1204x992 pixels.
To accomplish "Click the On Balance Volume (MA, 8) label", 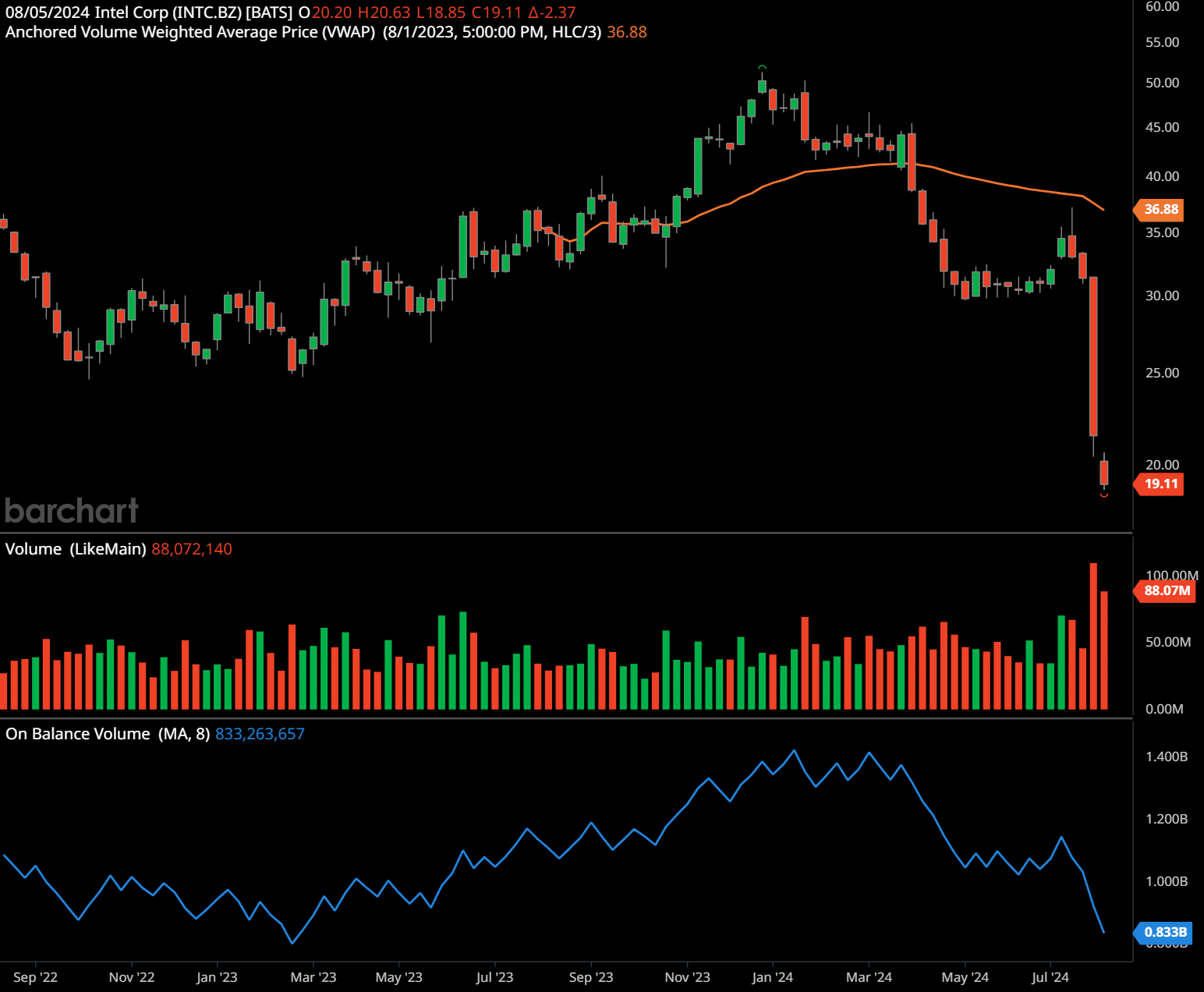I will click(x=108, y=734).
